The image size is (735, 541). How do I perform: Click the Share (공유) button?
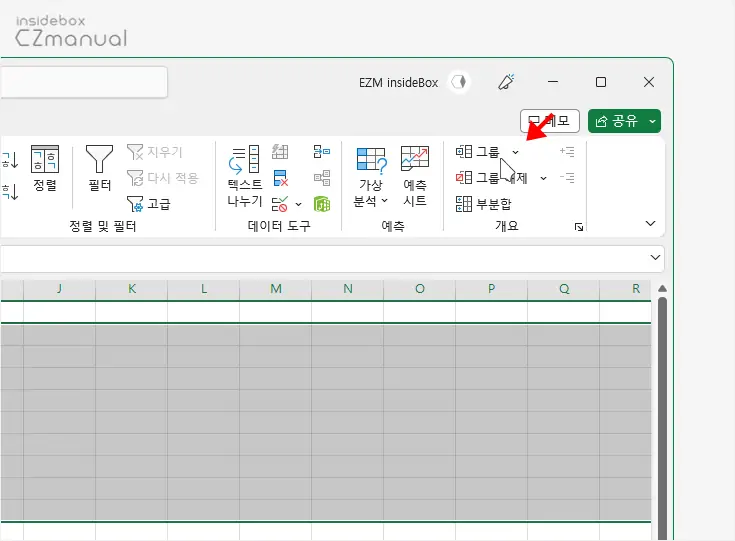click(616, 121)
